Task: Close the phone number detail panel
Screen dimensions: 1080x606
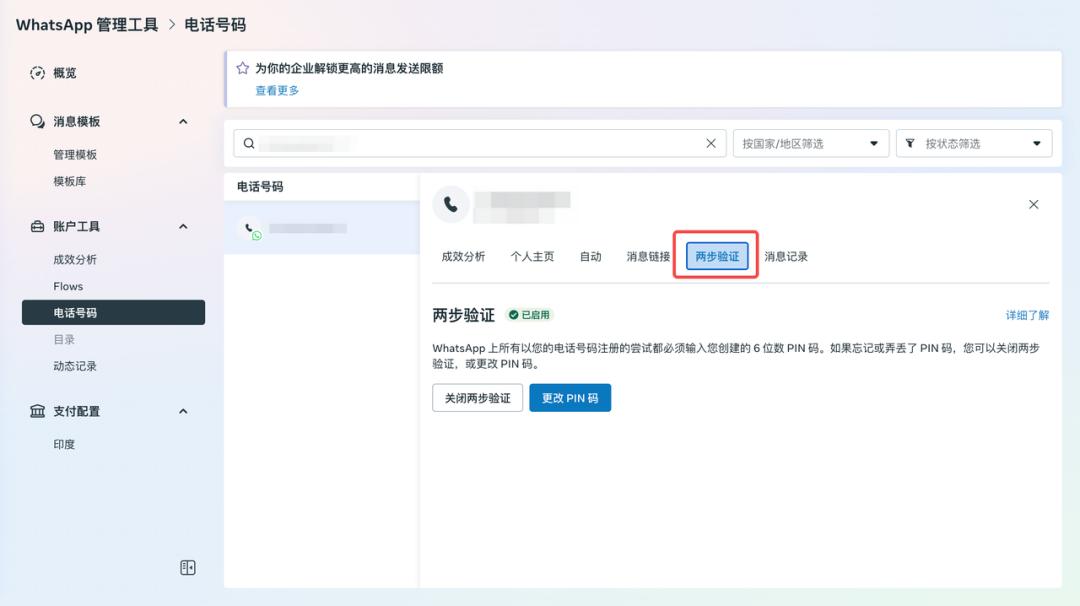Action: point(1034,204)
